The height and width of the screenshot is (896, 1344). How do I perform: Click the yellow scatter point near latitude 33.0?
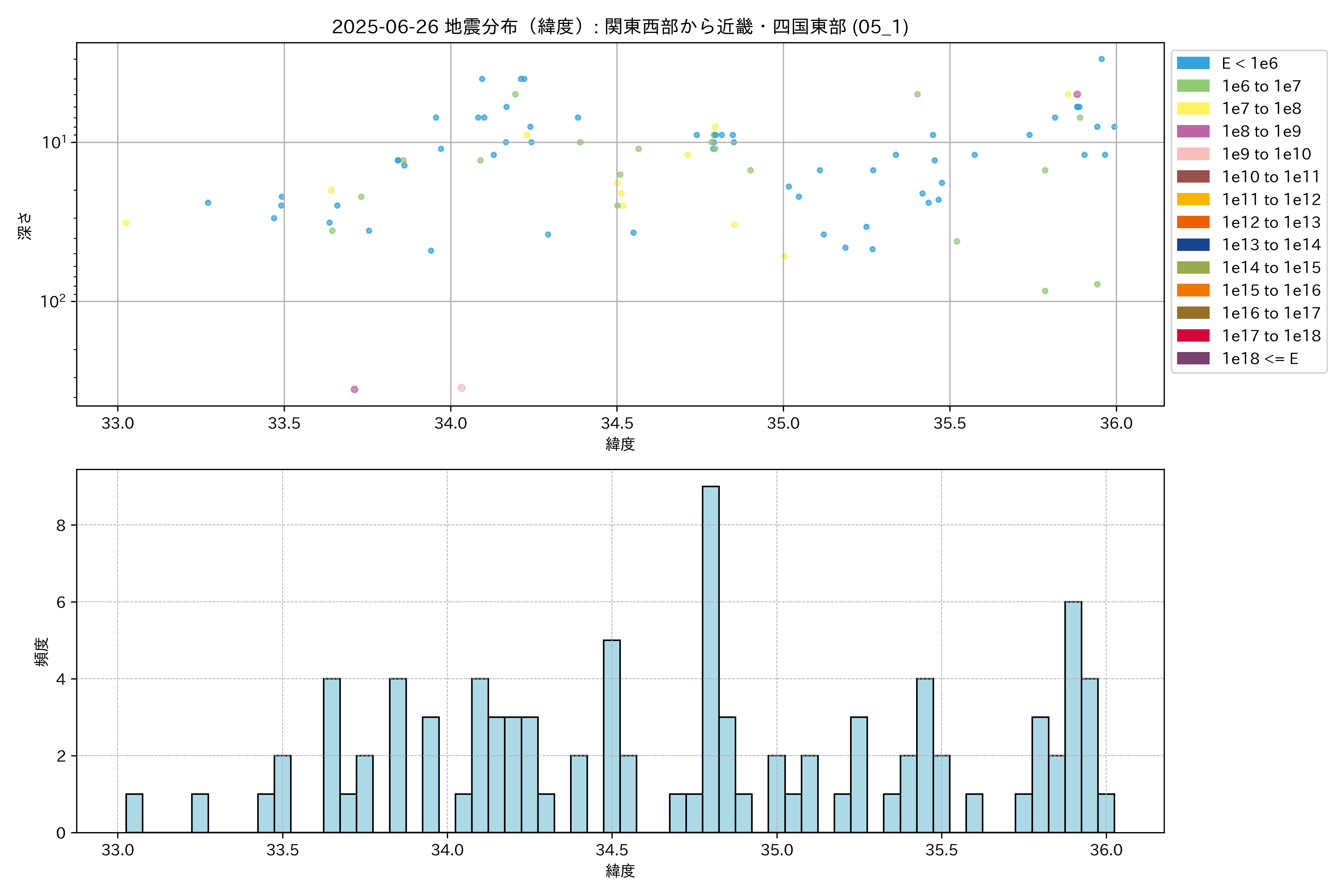click(126, 223)
